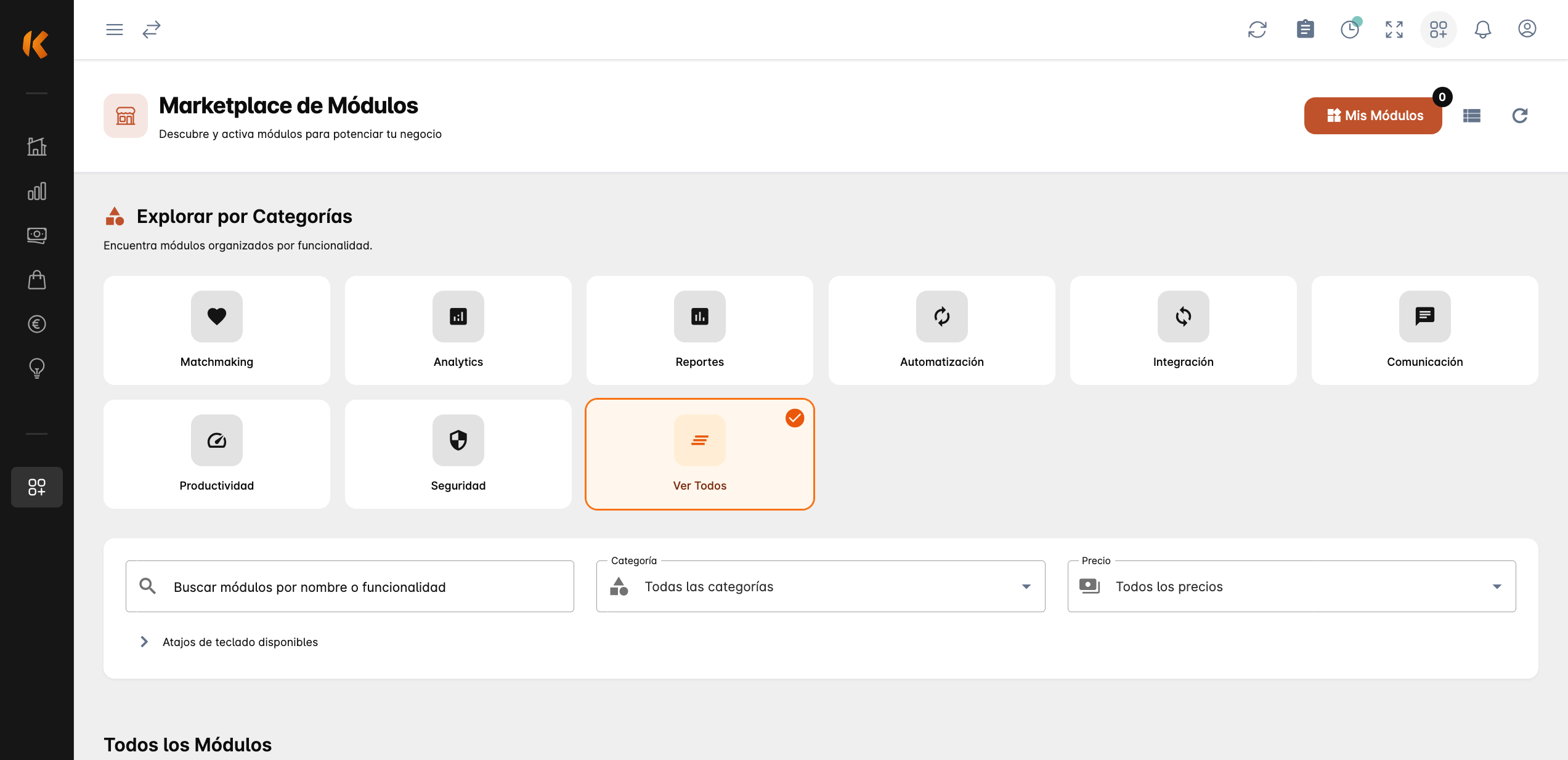
Task: Open the Categoría dropdown
Action: 820,586
